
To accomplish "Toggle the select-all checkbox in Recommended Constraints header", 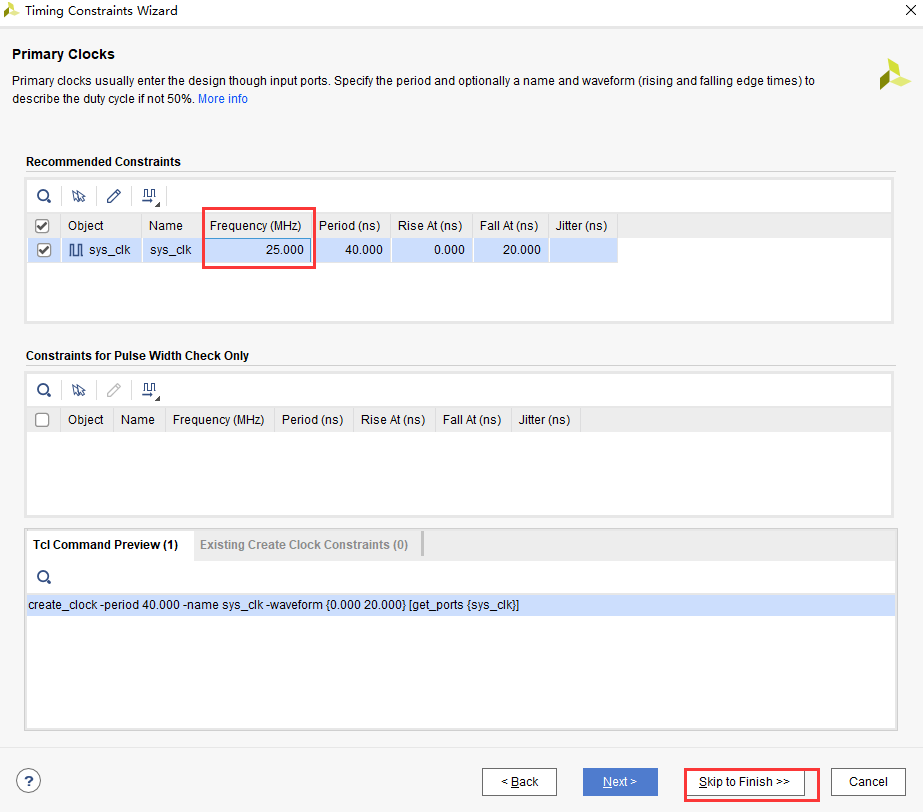I will pyautogui.click(x=43, y=226).
